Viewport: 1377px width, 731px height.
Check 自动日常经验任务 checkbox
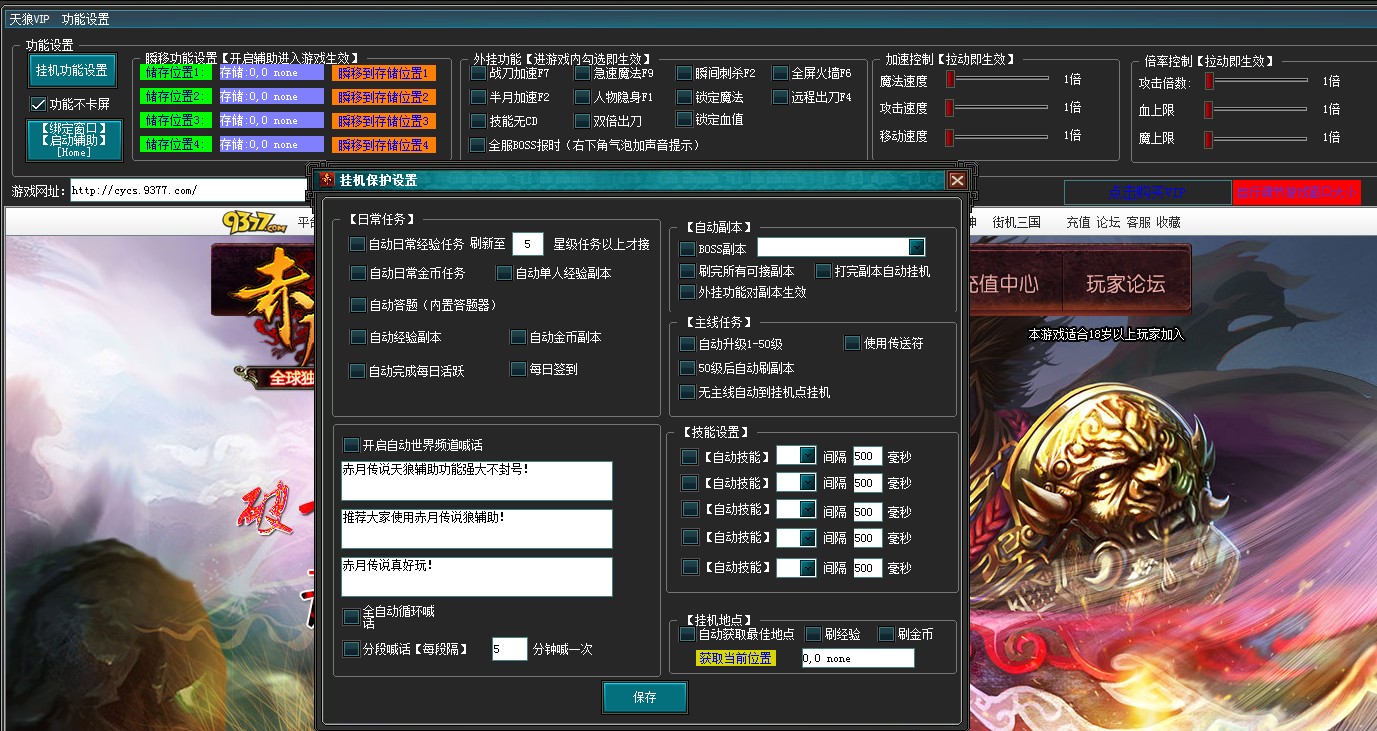(357, 243)
